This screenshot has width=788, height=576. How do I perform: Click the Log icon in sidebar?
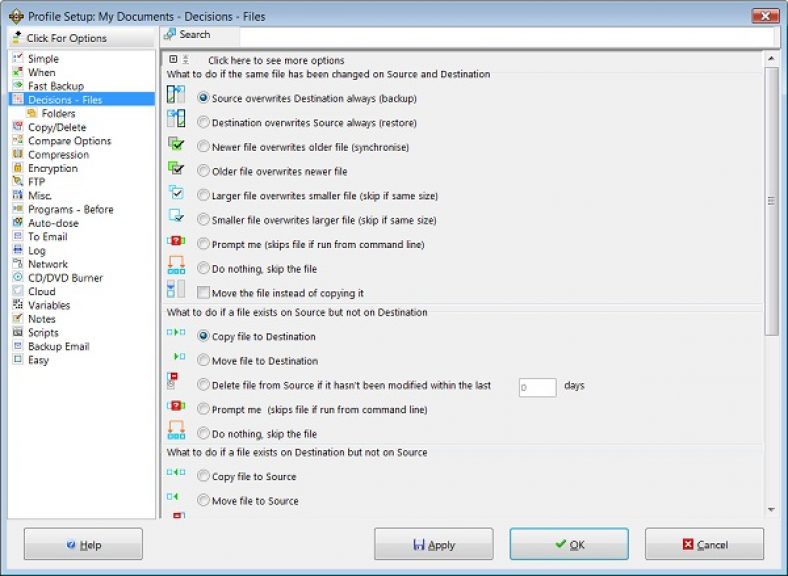coord(18,249)
